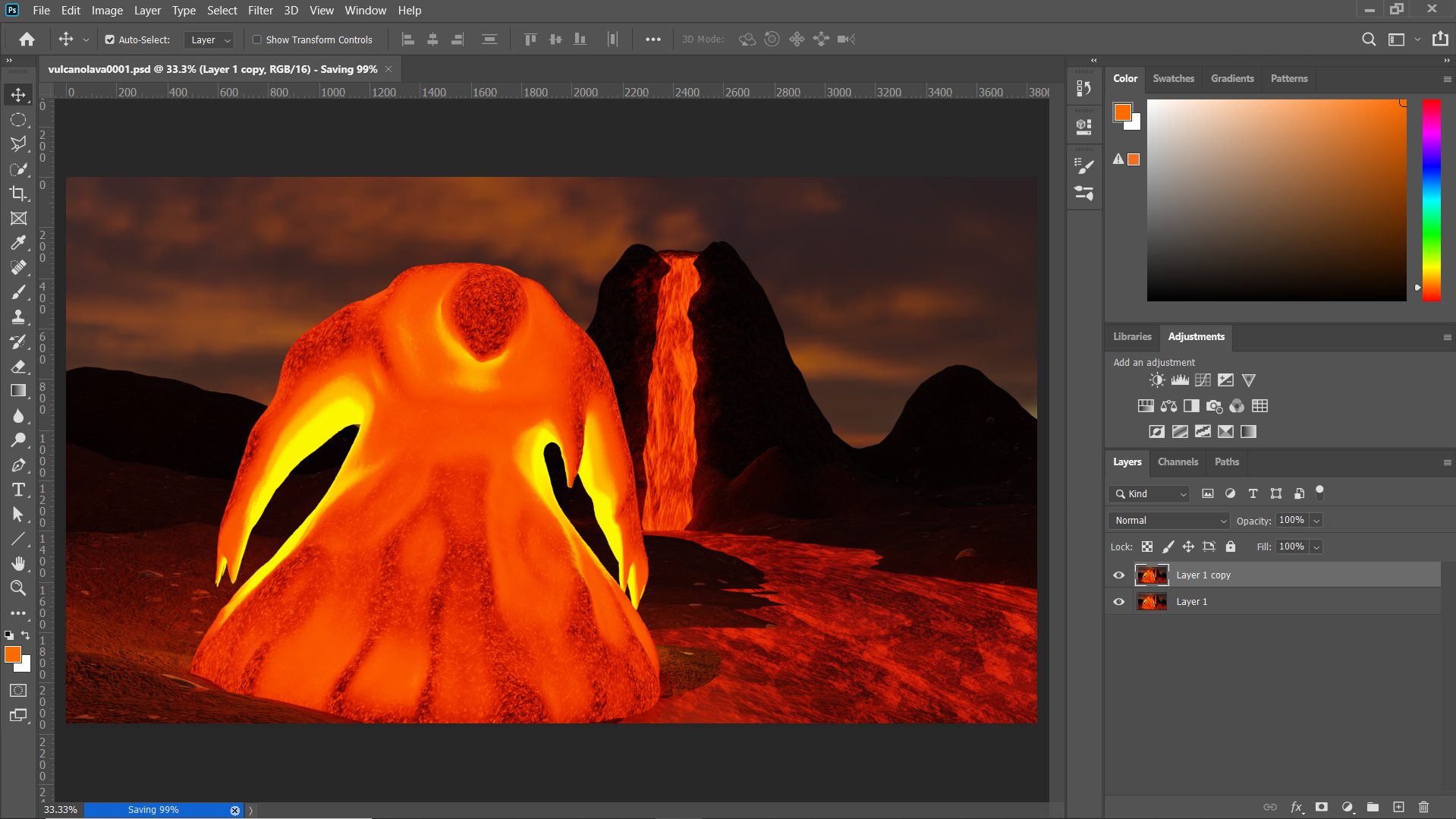Select the Horizontal Type tool

[18, 490]
